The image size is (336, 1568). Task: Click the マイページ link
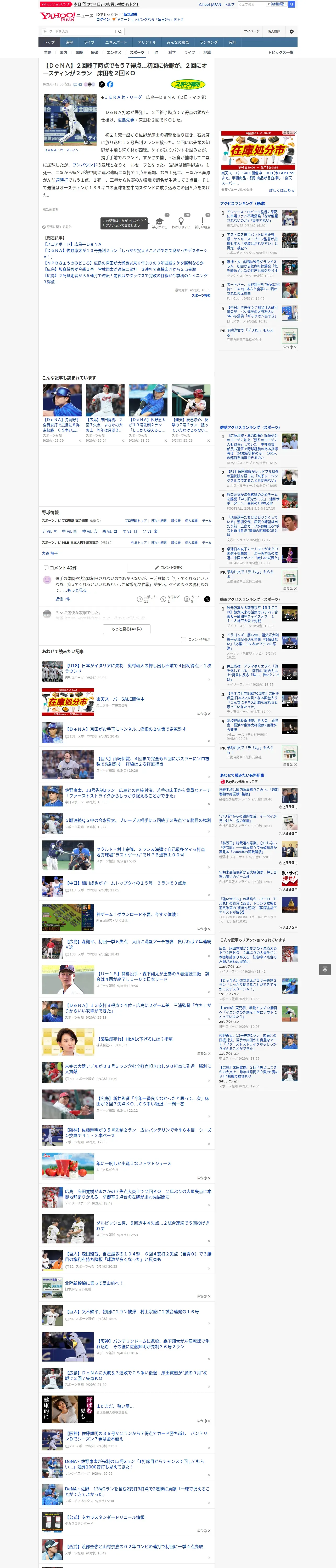point(251,32)
